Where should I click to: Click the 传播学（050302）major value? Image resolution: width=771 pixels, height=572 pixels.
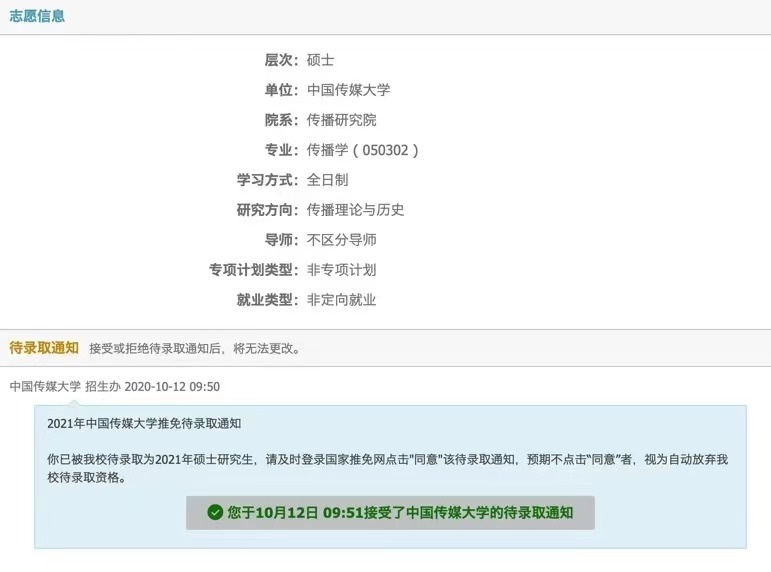coord(362,150)
